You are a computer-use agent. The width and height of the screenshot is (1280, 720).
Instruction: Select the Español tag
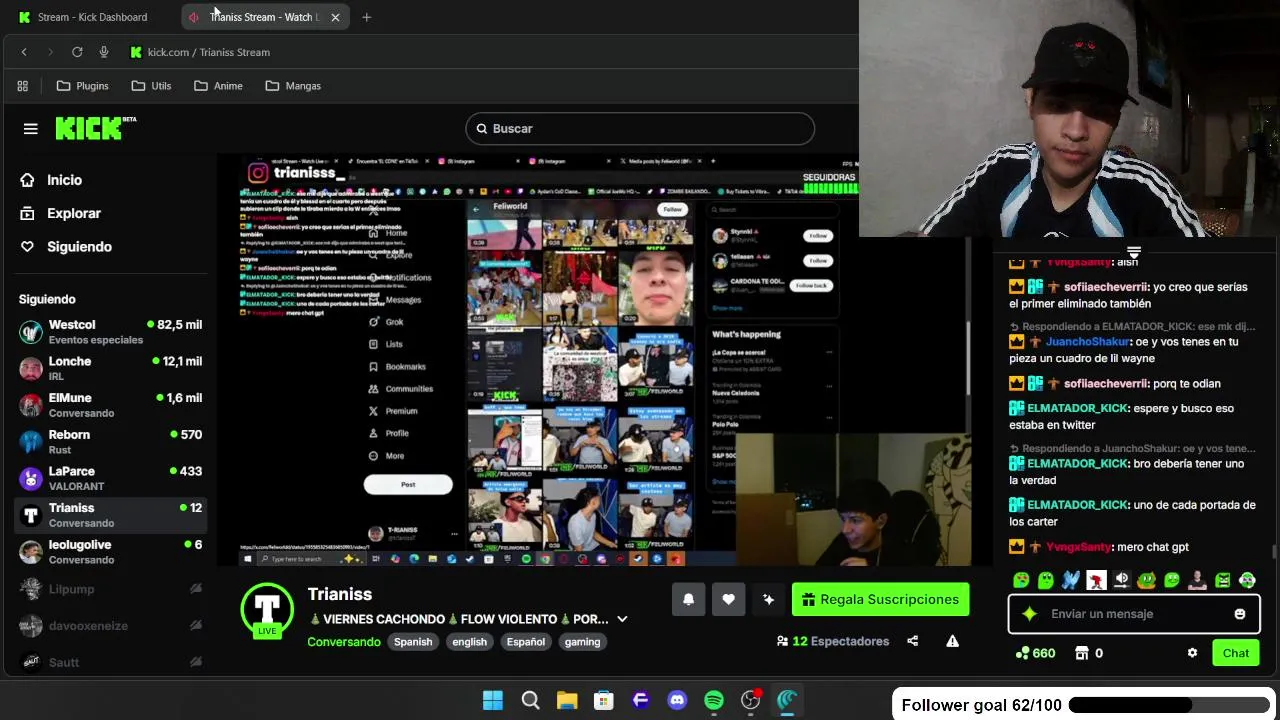(526, 642)
